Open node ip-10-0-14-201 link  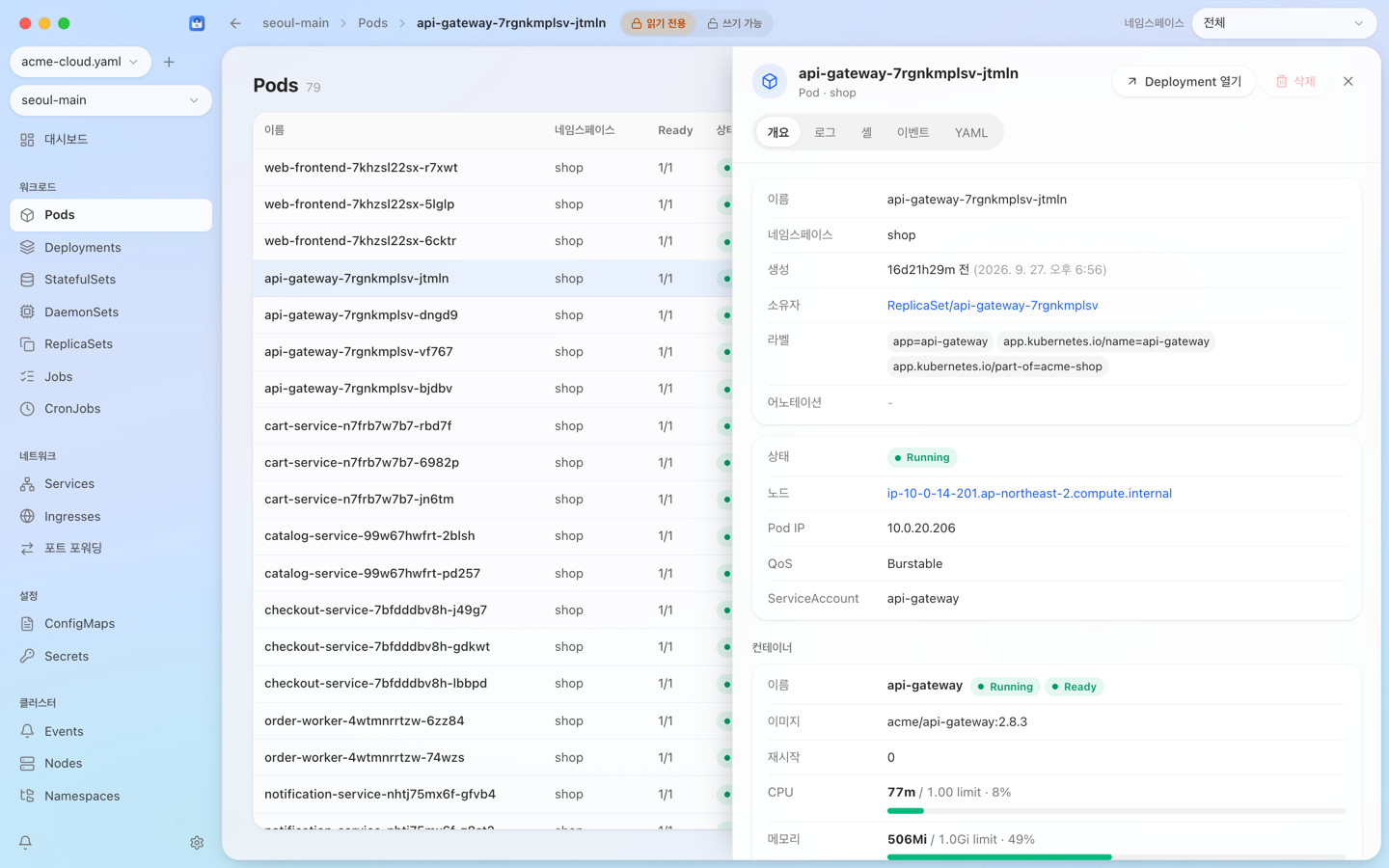(1029, 494)
